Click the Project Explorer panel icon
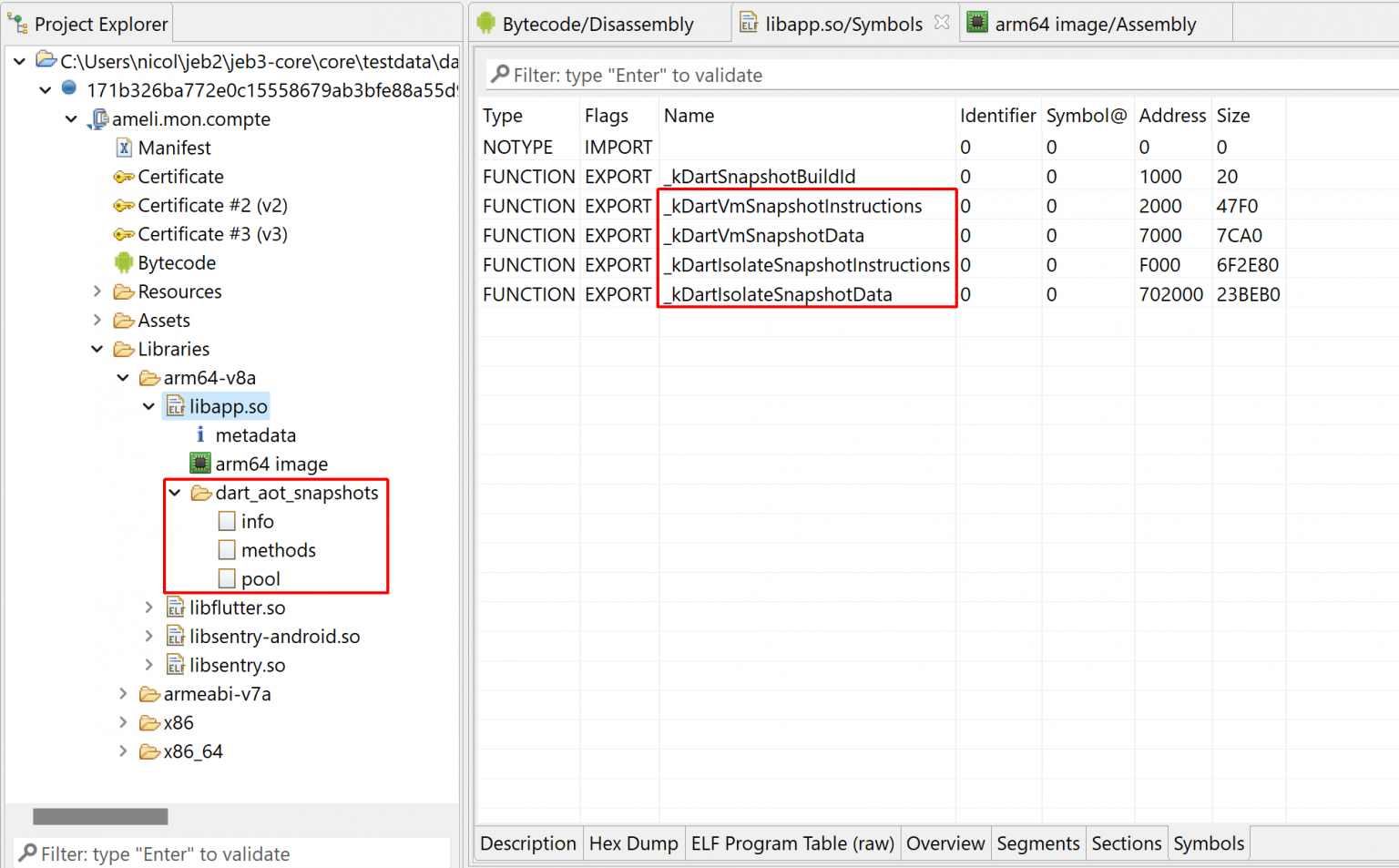 click(16, 23)
